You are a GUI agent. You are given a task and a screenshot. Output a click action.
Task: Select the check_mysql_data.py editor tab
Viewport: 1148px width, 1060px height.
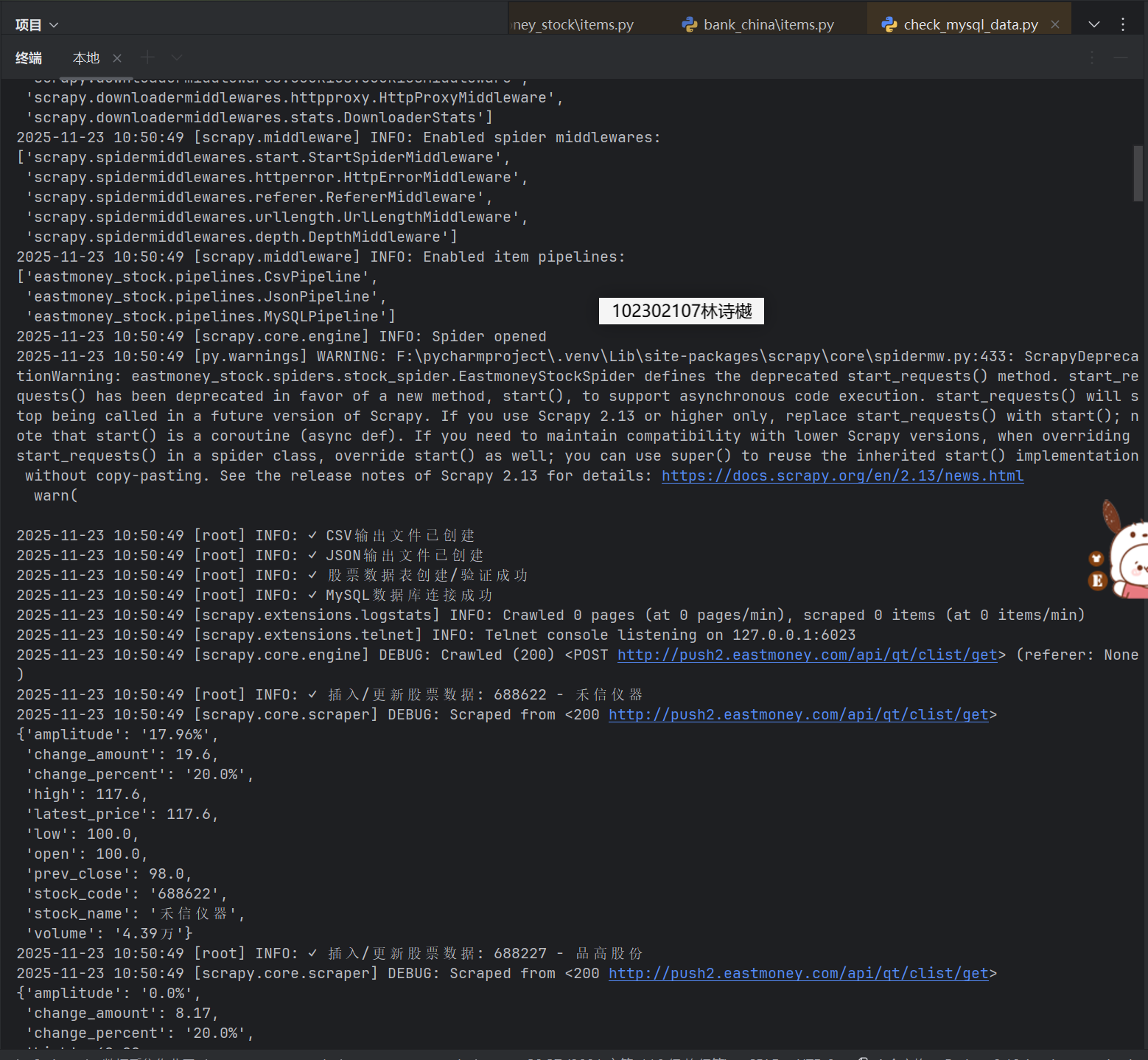(970, 24)
